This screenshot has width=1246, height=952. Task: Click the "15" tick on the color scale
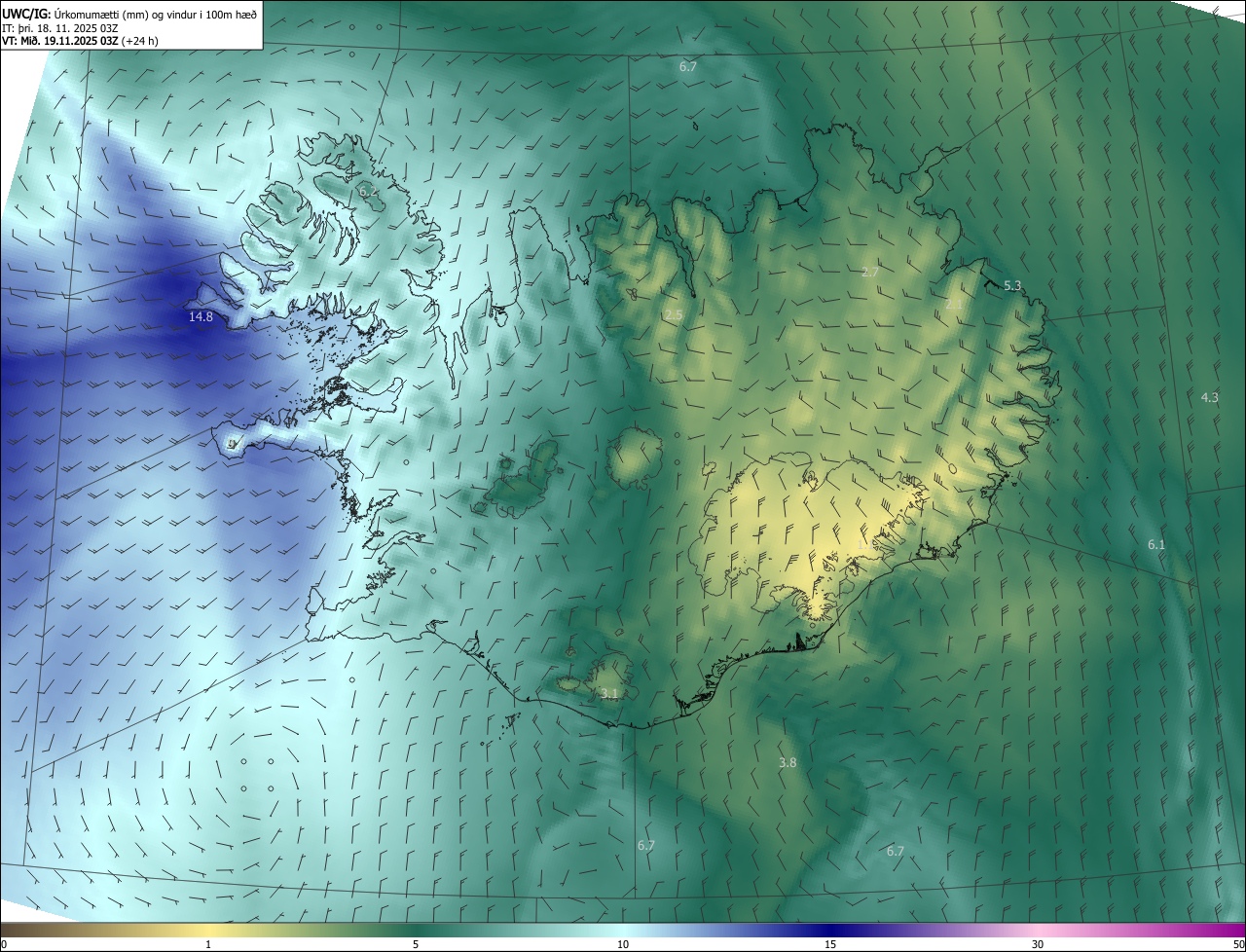point(830,944)
